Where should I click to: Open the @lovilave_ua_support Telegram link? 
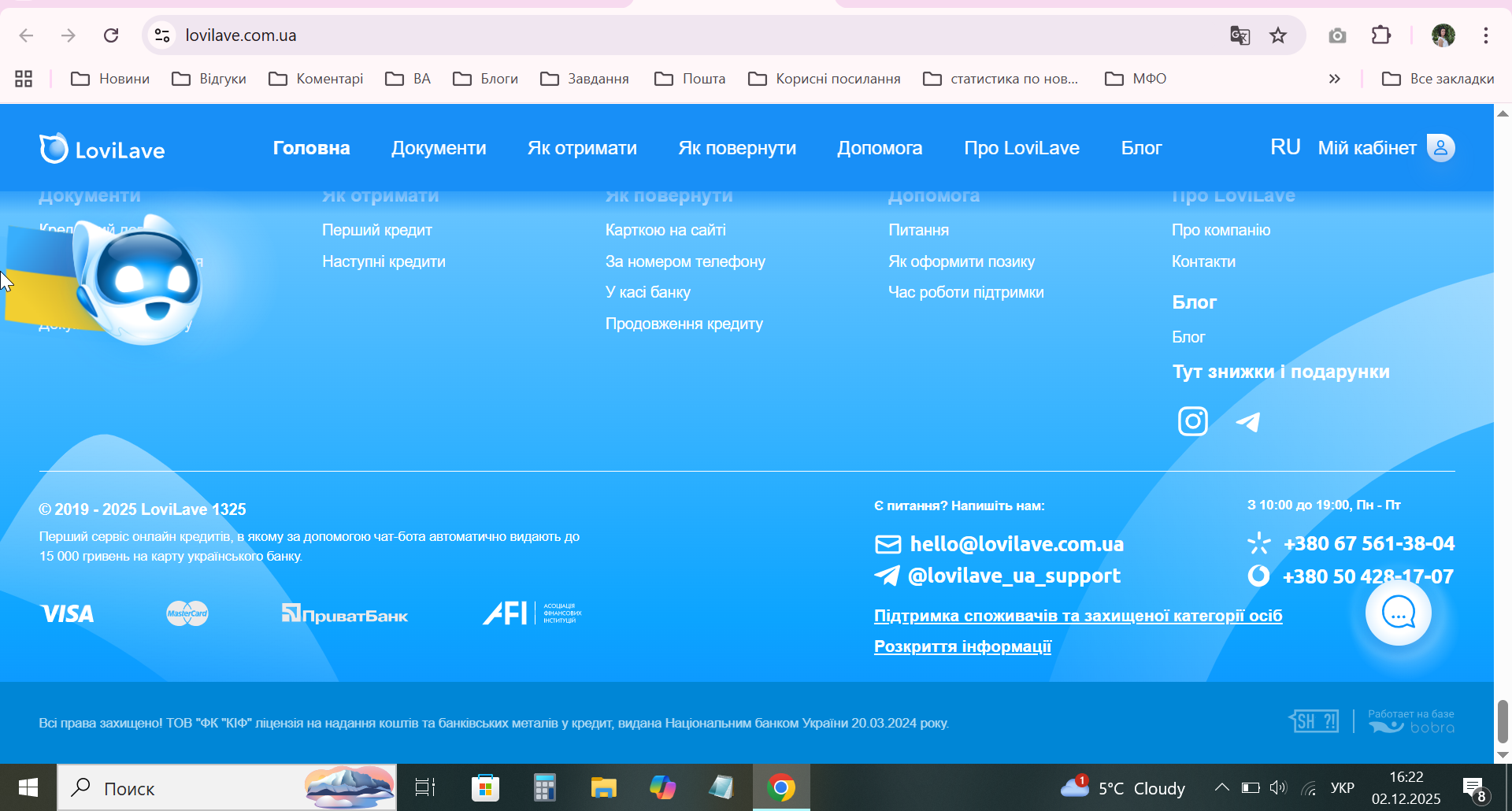(1014, 576)
